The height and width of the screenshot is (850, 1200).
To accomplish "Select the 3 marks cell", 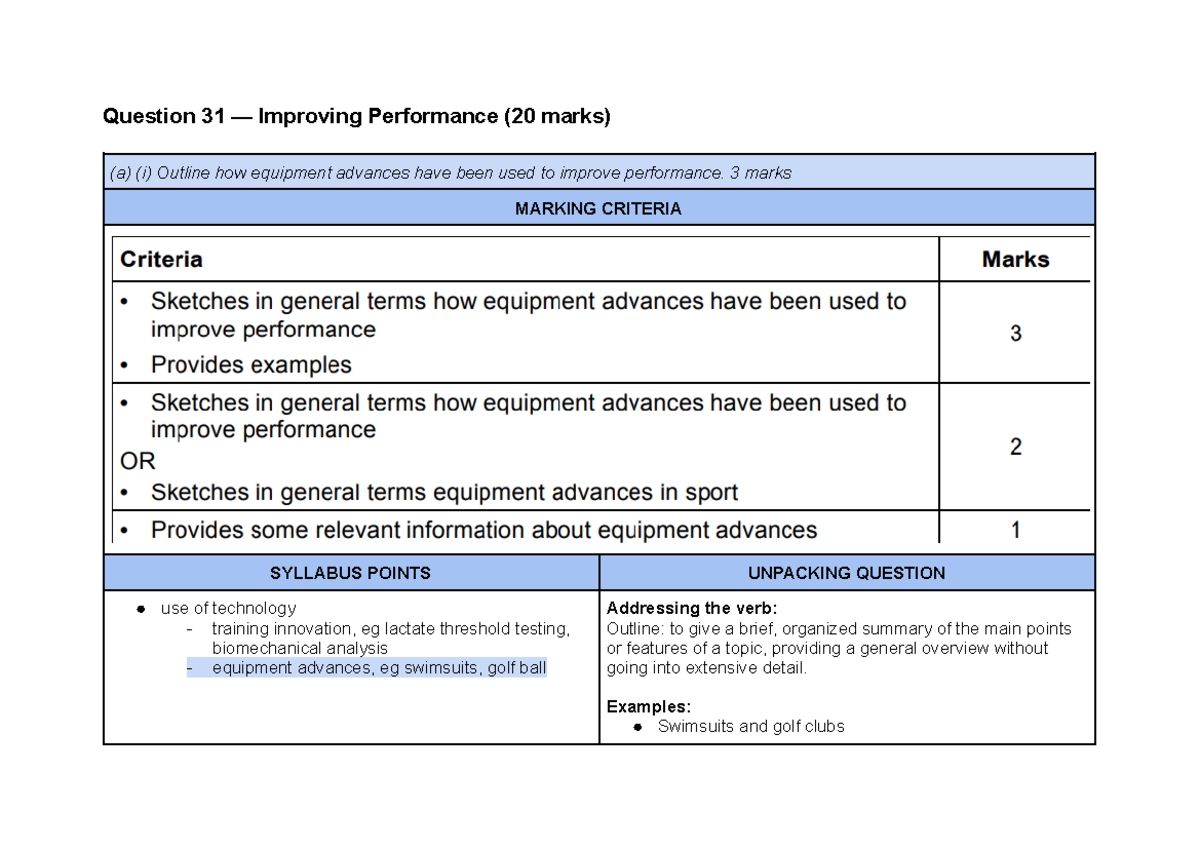I will click(x=1015, y=334).
